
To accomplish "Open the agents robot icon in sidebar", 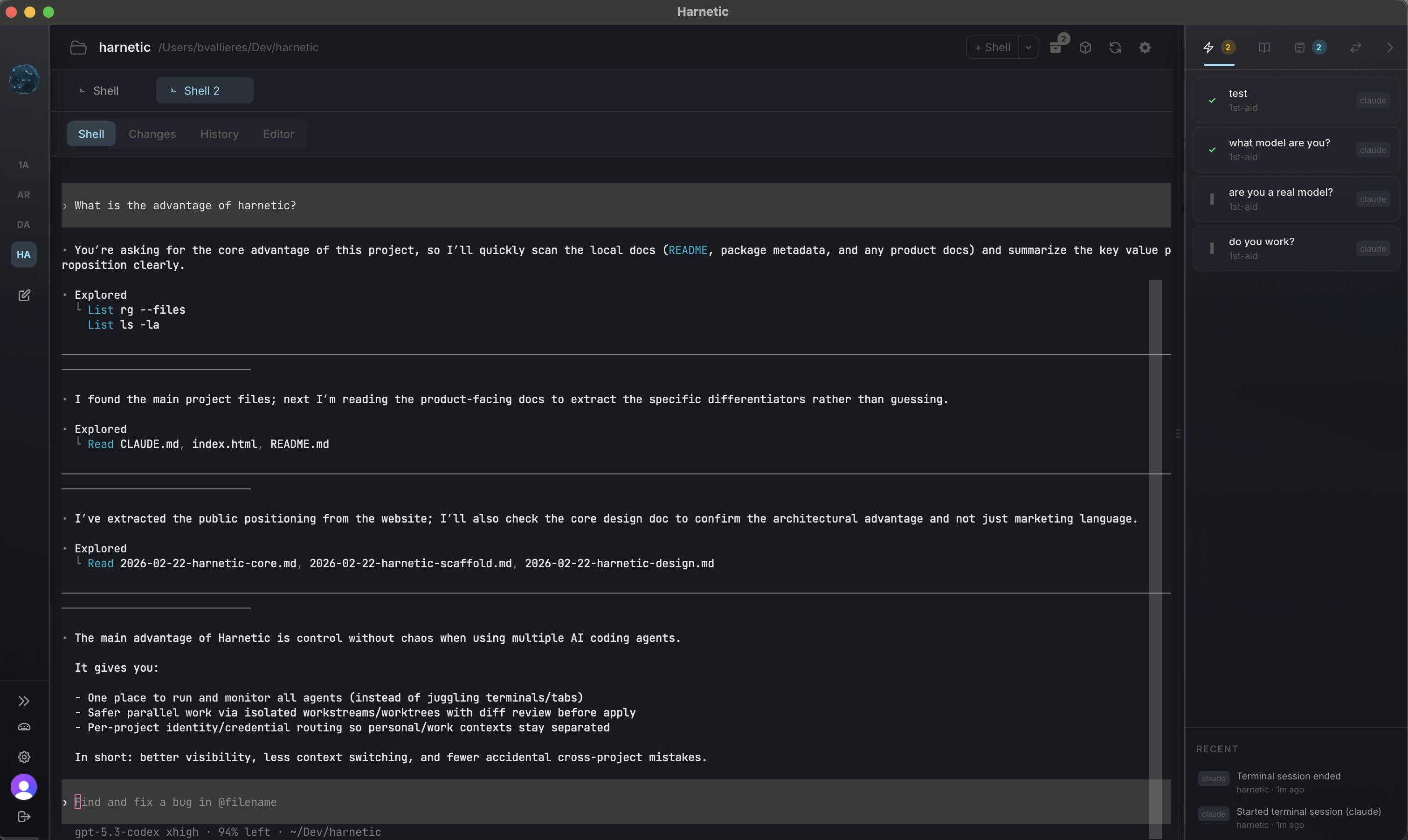I will pyautogui.click(x=24, y=727).
